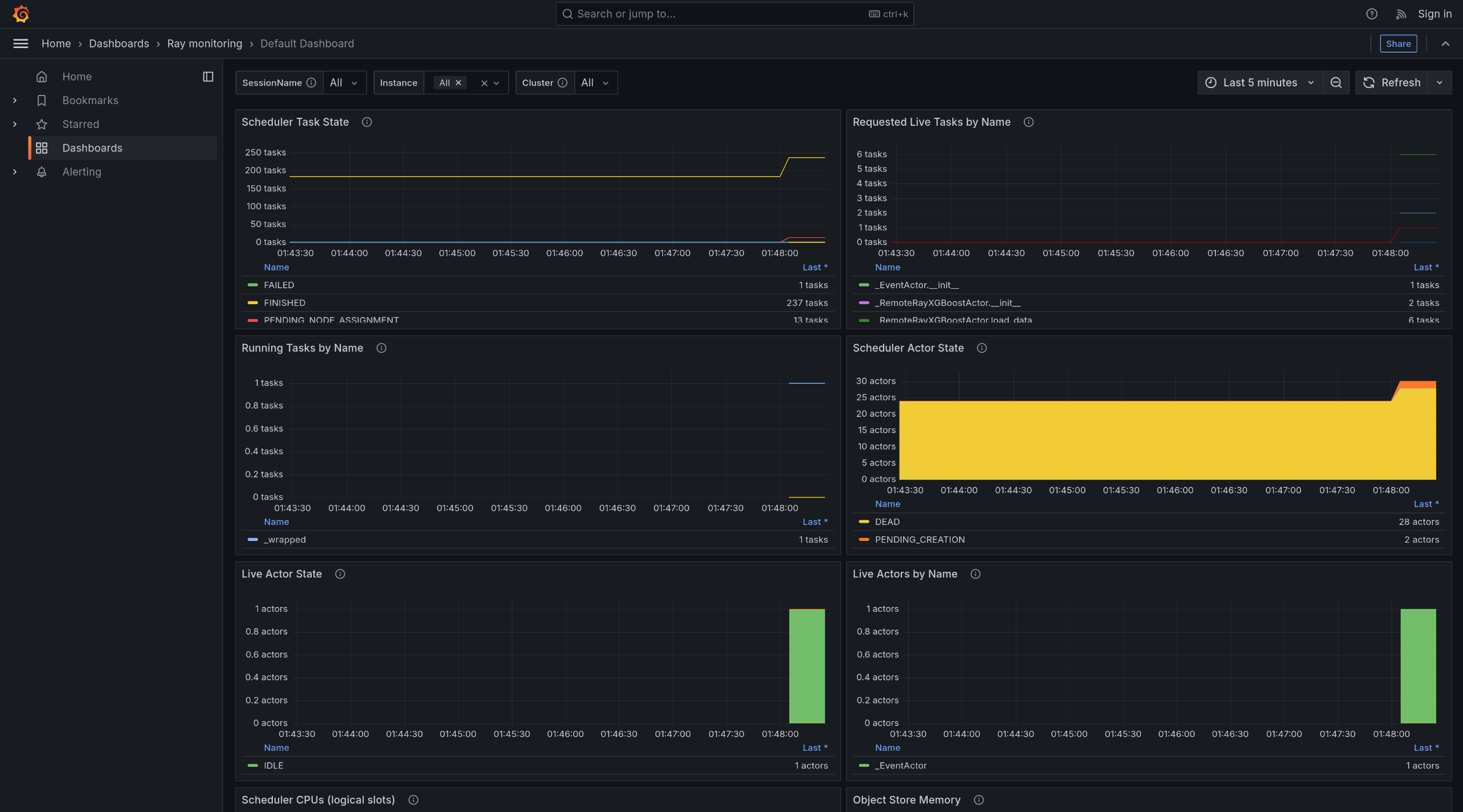Screen dimensions: 1463x812
Task: Sort Scheduler Task State legend by Name
Action: [276, 267]
